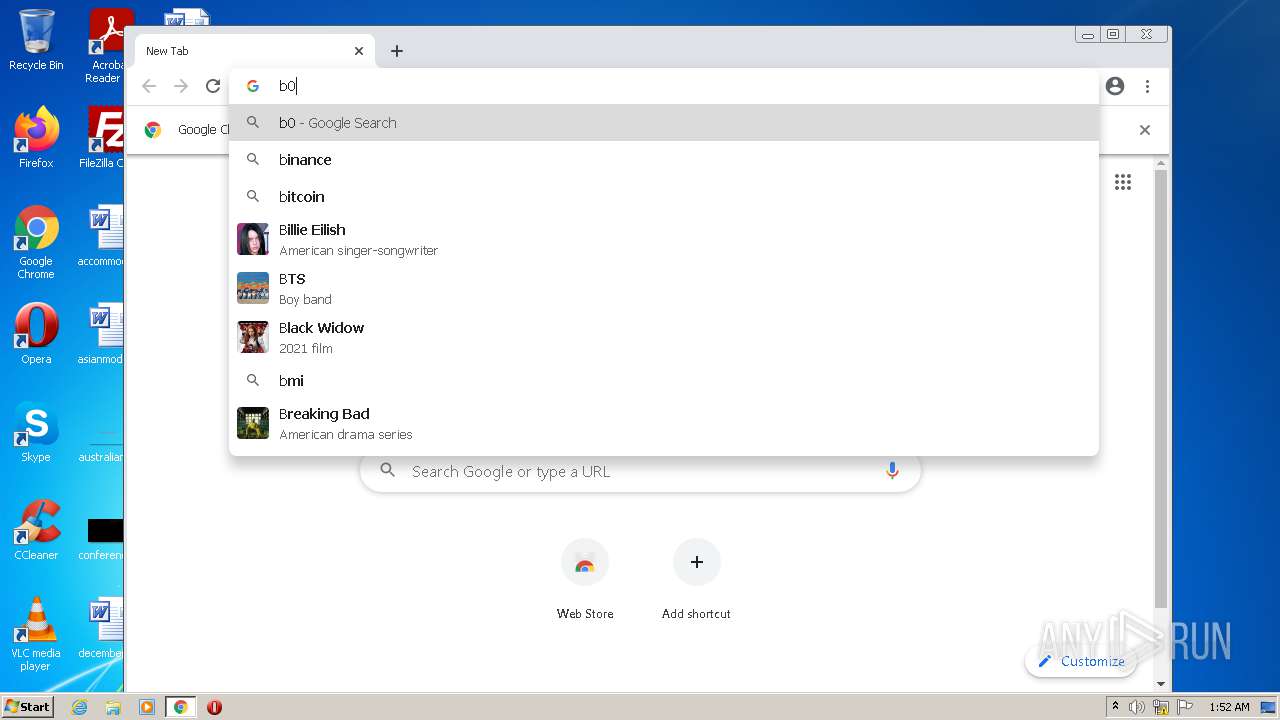Viewport: 1280px width, 720px height.
Task: Choose the bitcoin suggestion
Action: click(x=664, y=197)
